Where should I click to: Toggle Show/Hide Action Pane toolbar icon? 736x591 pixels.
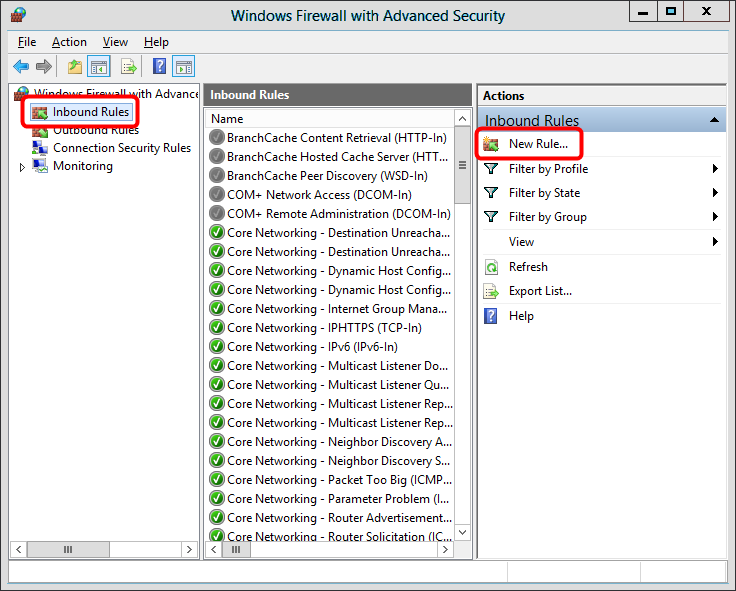pyautogui.click(x=183, y=67)
